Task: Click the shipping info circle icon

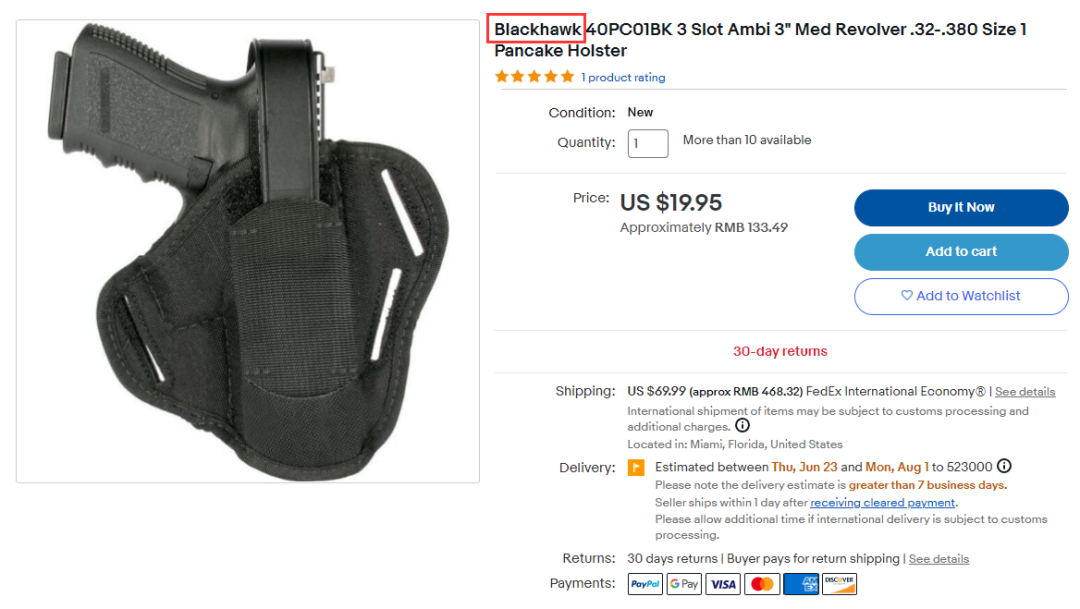Action: click(742, 426)
